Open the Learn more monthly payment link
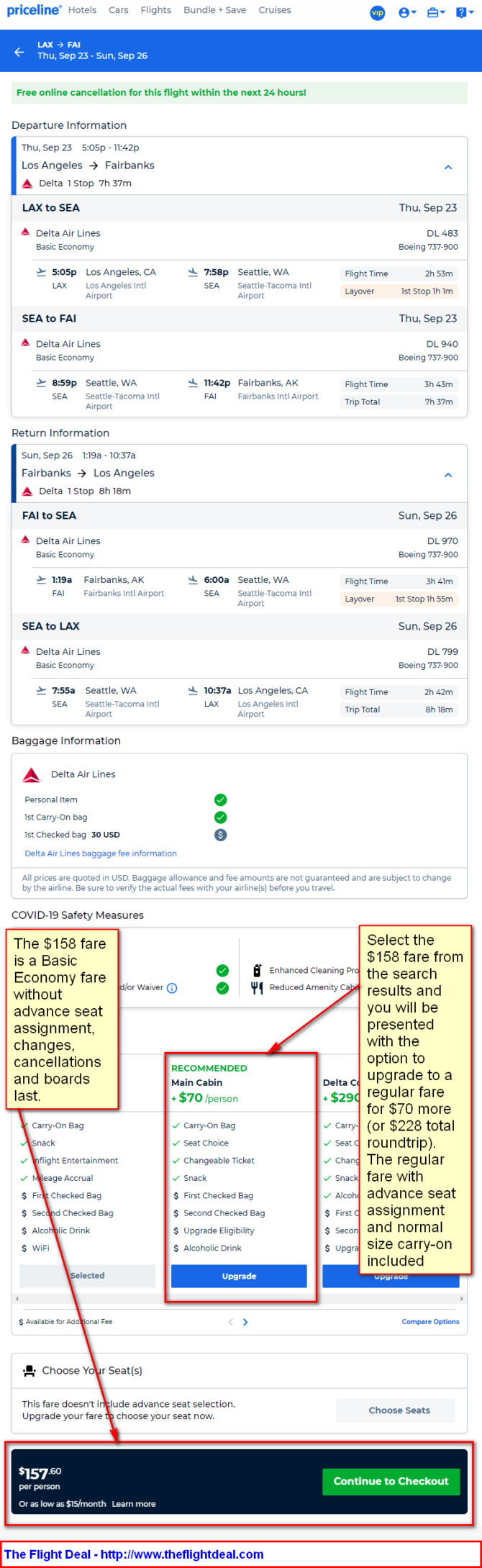The height and width of the screenshot is (1568, 482). [134, 1504]
